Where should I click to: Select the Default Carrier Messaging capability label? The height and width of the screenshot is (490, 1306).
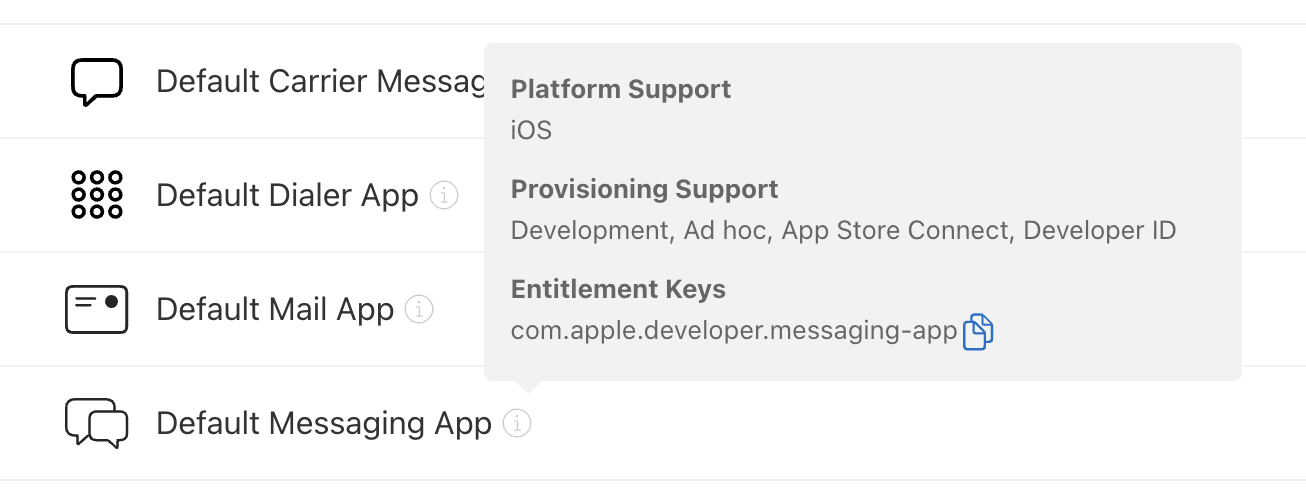[320, 82]
